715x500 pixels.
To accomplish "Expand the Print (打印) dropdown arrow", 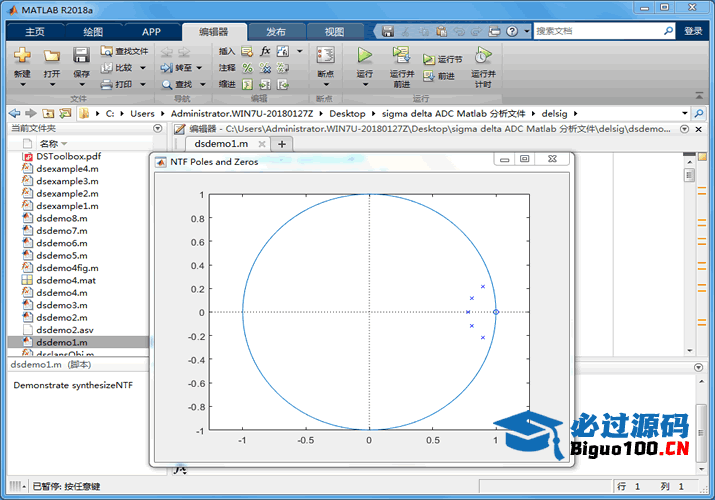I will pos(143,84).
